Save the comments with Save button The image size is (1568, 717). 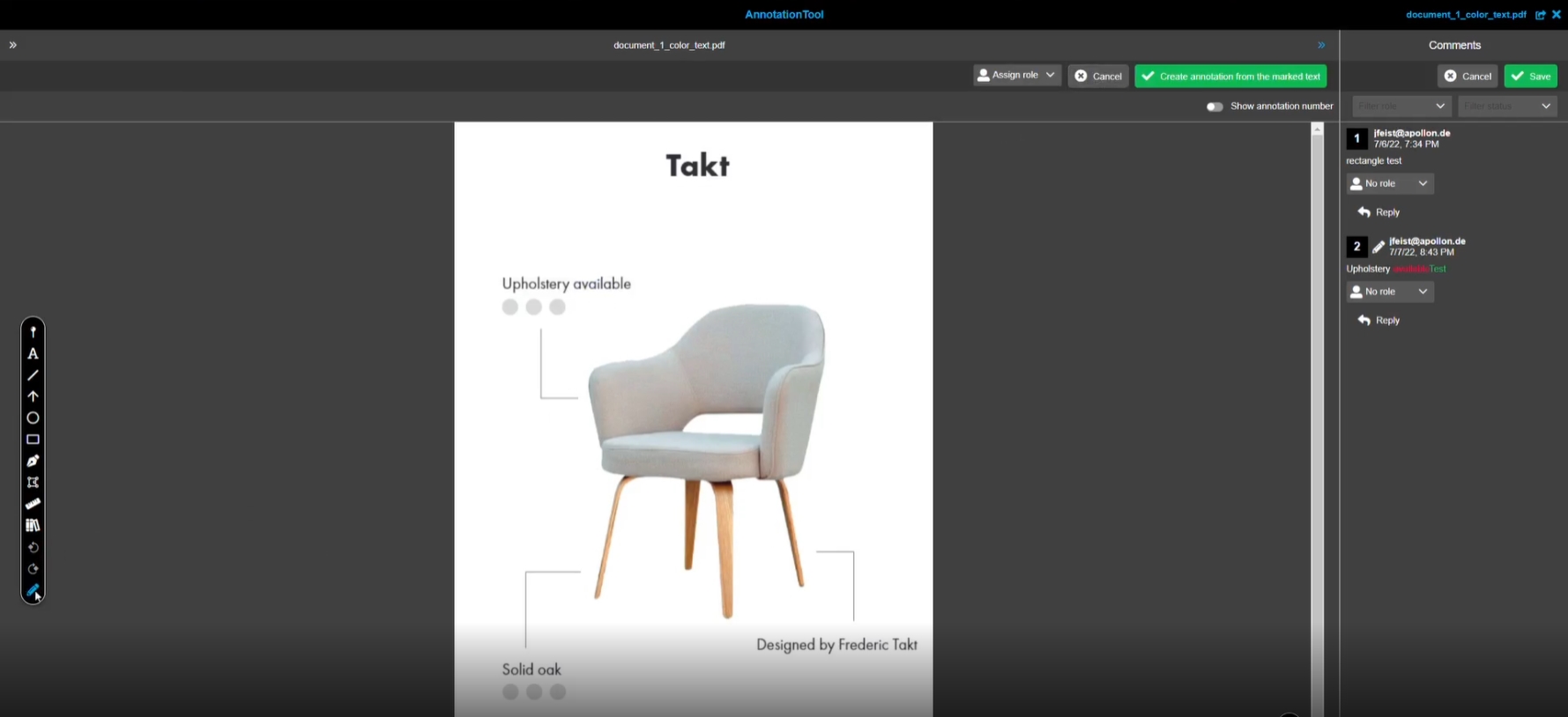(1530, 77)
